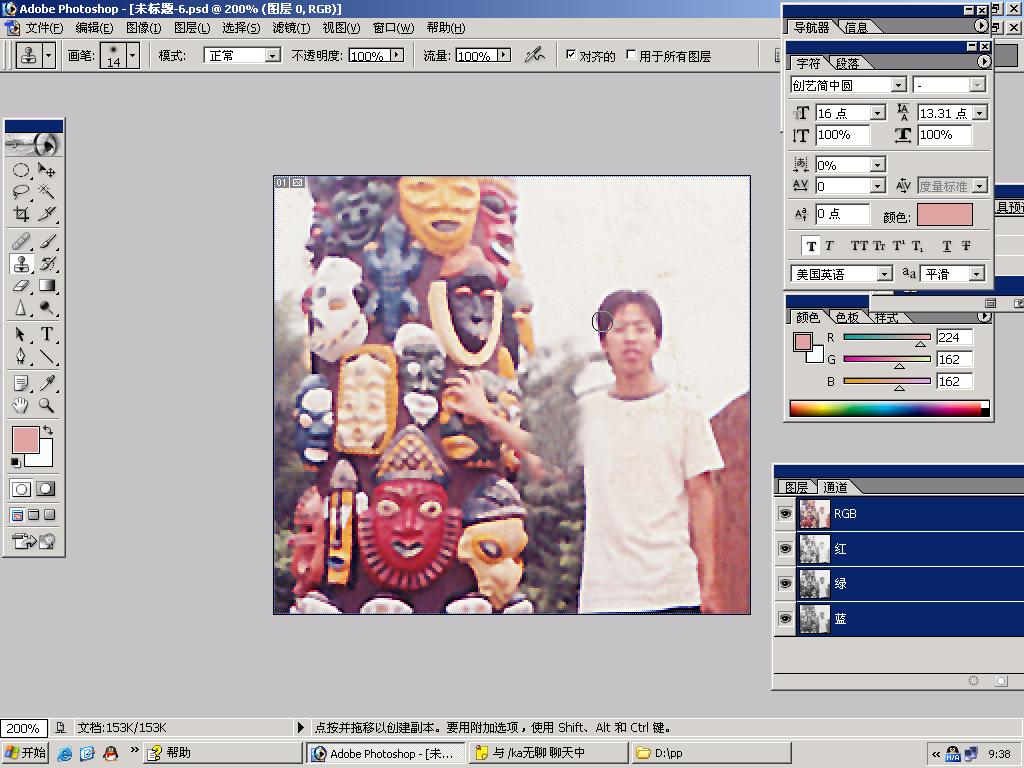Open the 滤镜 menu
Viewport: 1024px width, 768px height.
click(291, 28)
